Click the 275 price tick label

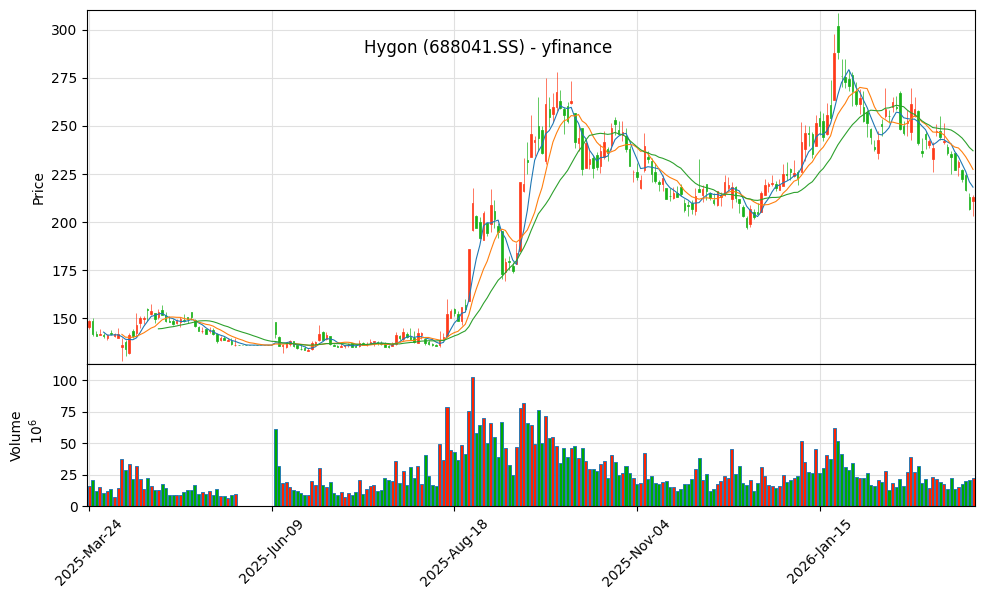coord(64,78)
